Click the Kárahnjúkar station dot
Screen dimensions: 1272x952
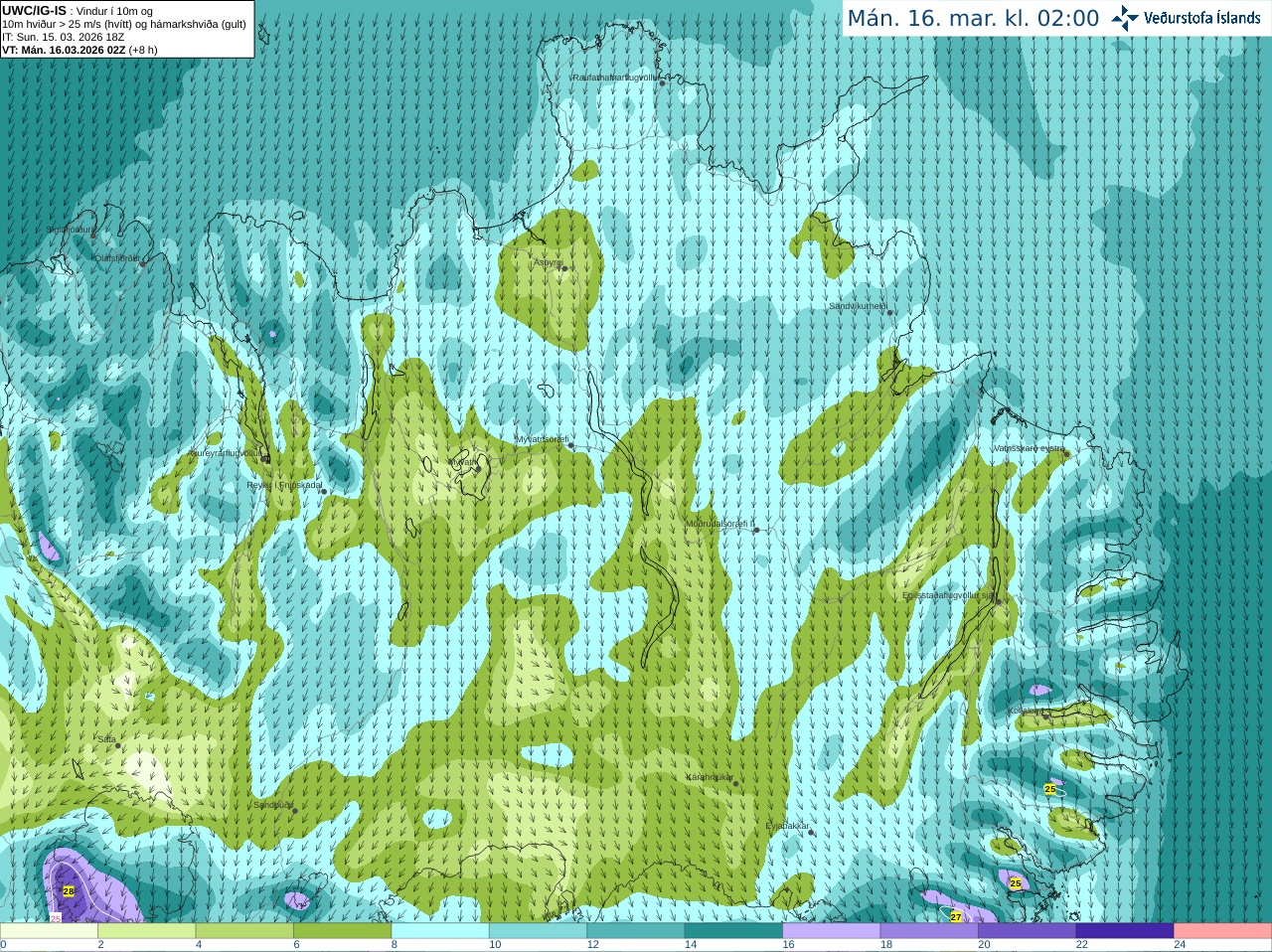click(735, 784)
